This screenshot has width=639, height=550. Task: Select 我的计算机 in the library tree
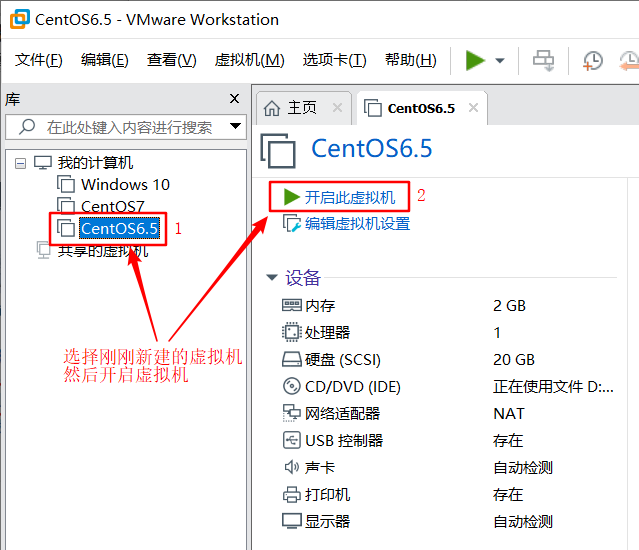(95, 163)
